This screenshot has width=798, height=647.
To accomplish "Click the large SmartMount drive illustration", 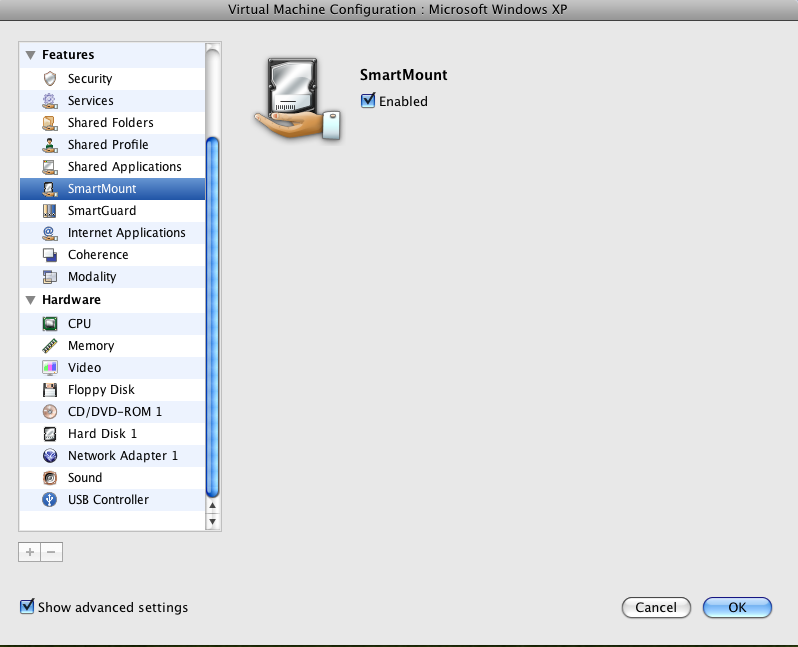I will tap(298, 99).
